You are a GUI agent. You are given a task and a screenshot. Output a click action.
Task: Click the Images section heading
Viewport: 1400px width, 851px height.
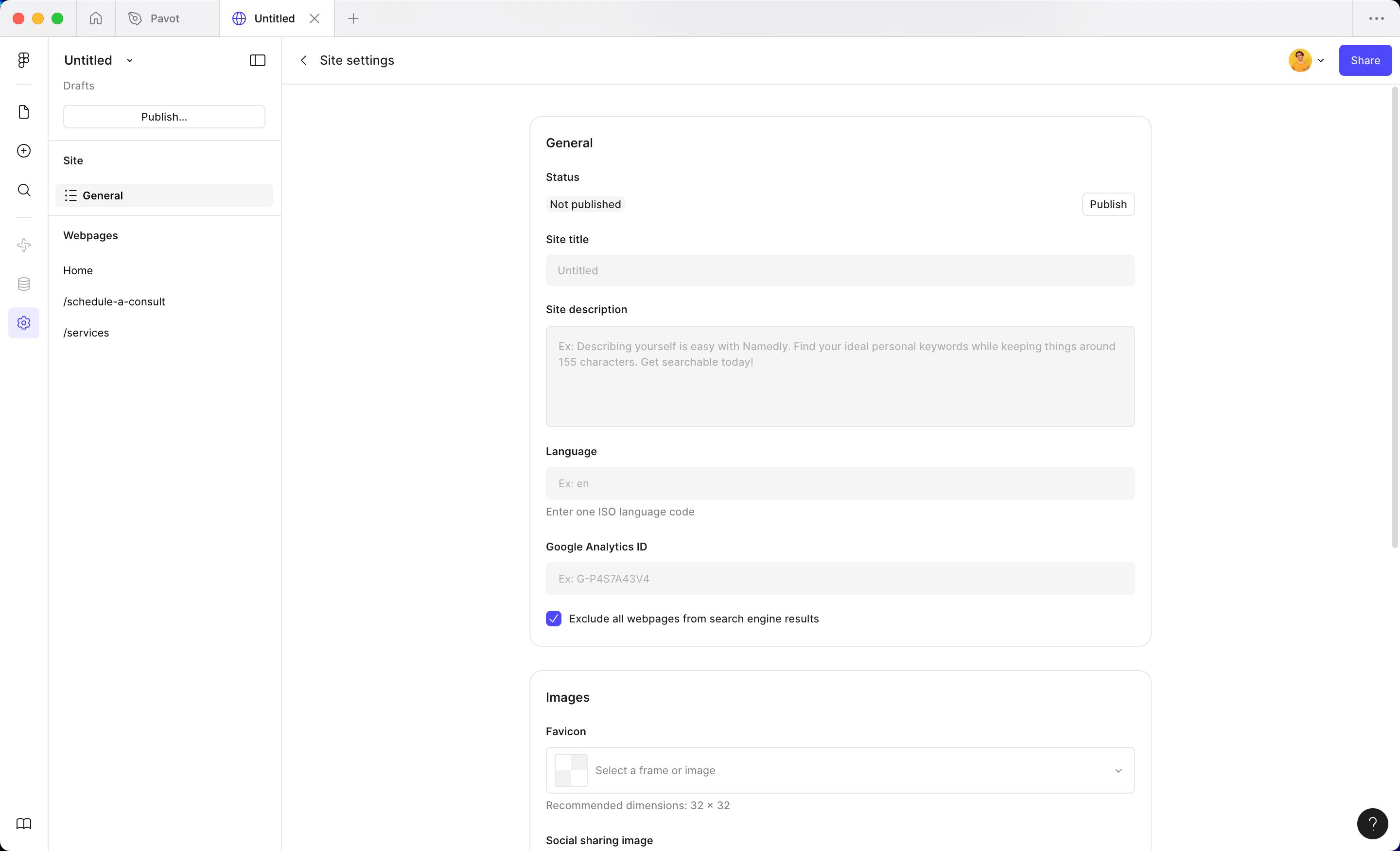click(567, 697)
